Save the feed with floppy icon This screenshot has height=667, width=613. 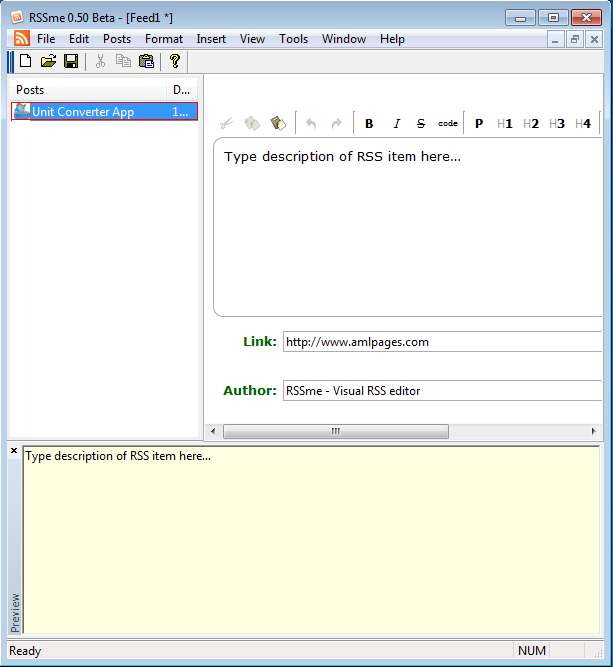pos(71,61)
